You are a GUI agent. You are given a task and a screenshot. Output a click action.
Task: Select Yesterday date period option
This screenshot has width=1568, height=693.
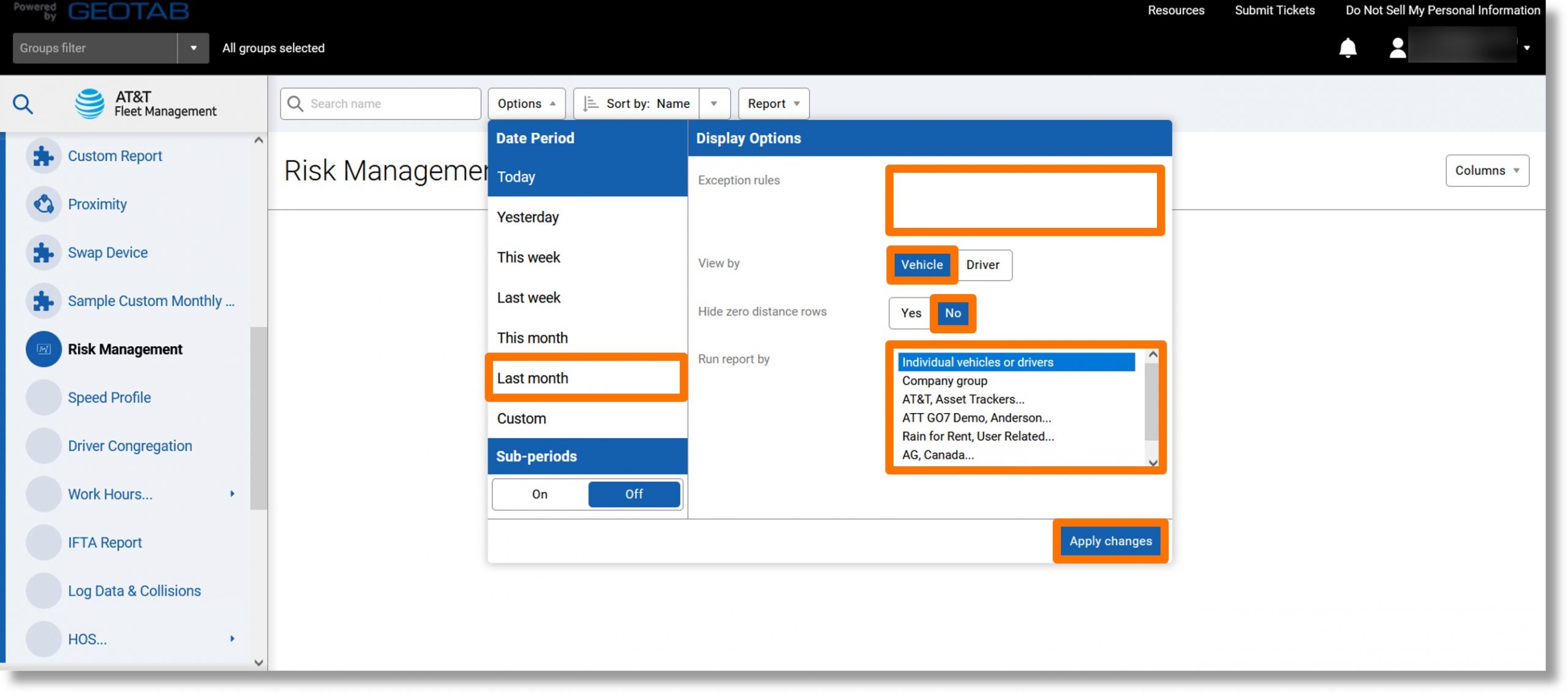click(587, 217)
